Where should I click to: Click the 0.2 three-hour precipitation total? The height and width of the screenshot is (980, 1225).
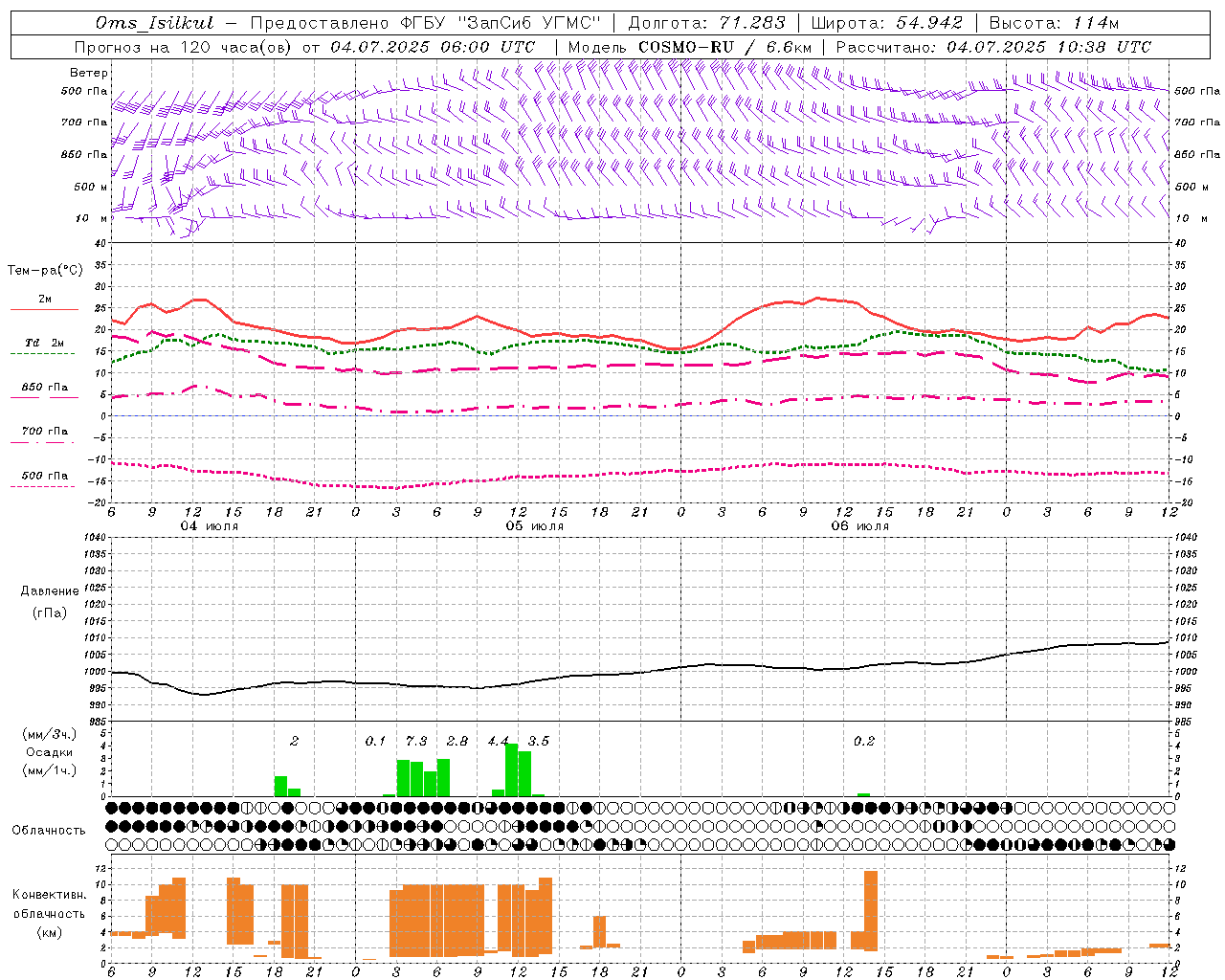point(864,741)
